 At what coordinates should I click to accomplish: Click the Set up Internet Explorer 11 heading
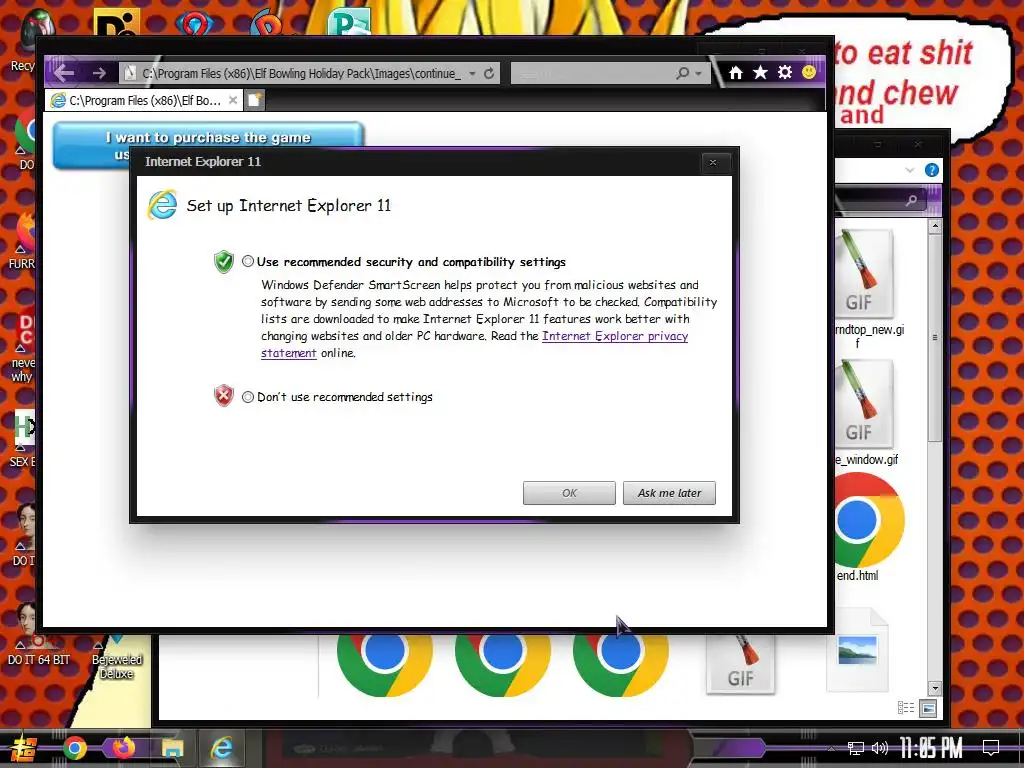point(289,206)
